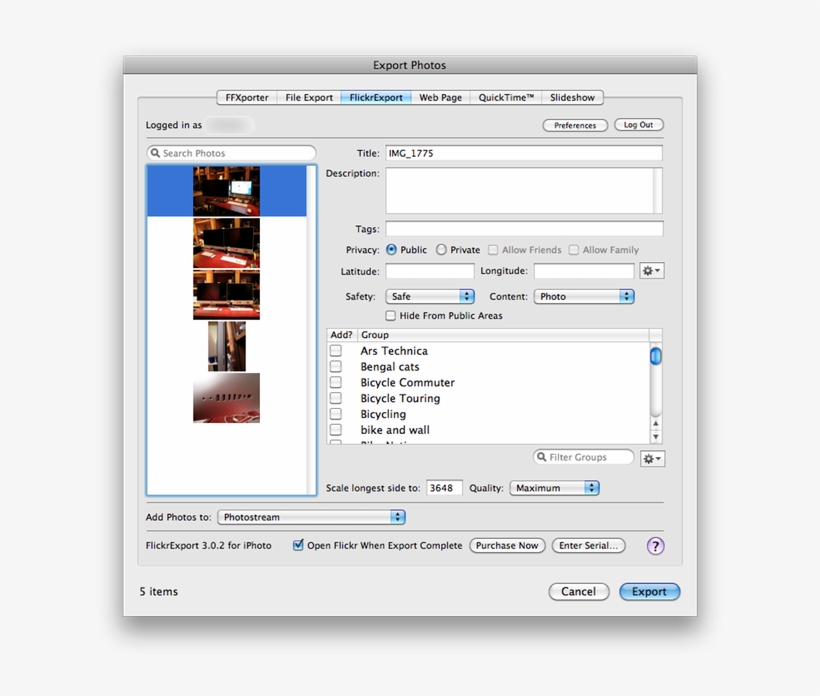Click the bike and wall group name
The height and width of the screenshot is (696, 820).
[x=395, y=430]
